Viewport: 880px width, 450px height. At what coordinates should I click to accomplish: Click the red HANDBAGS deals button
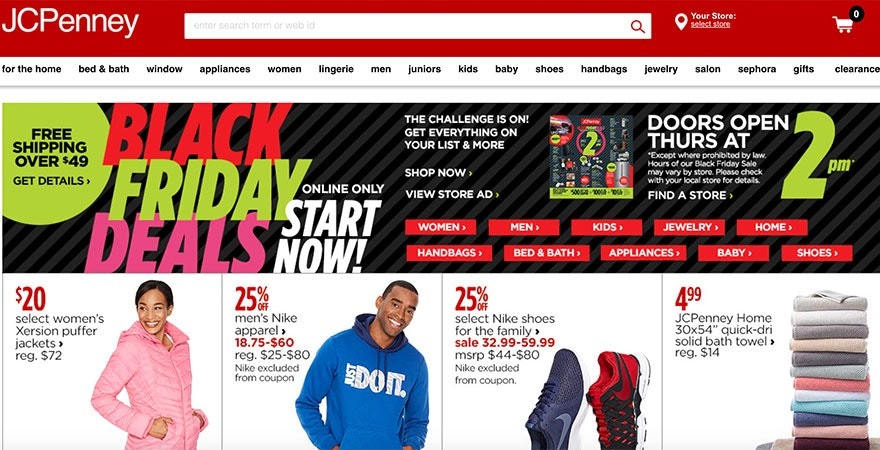pos(449,253)
